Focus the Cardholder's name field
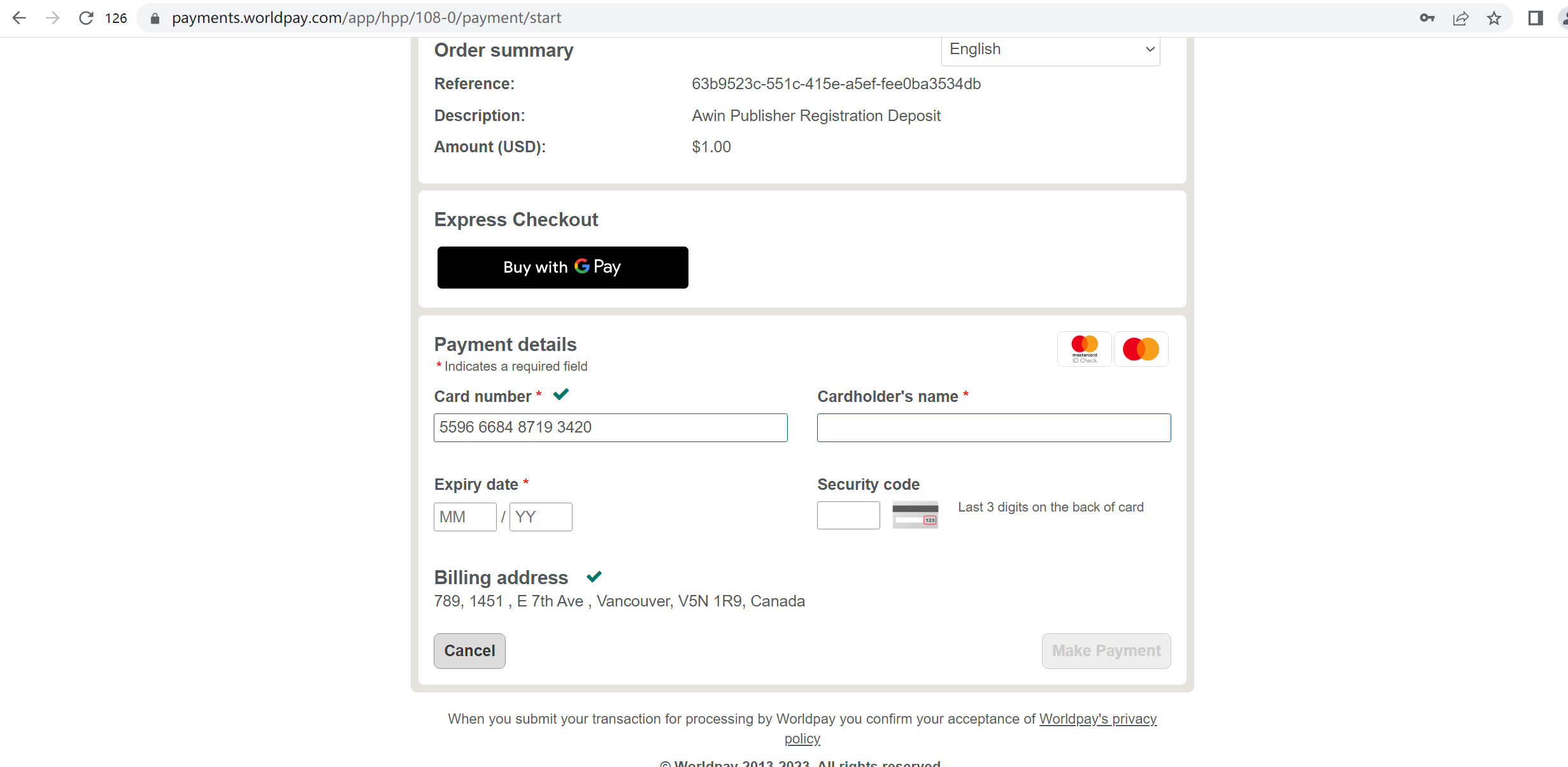1568x767 pixels. pos(994,427)
